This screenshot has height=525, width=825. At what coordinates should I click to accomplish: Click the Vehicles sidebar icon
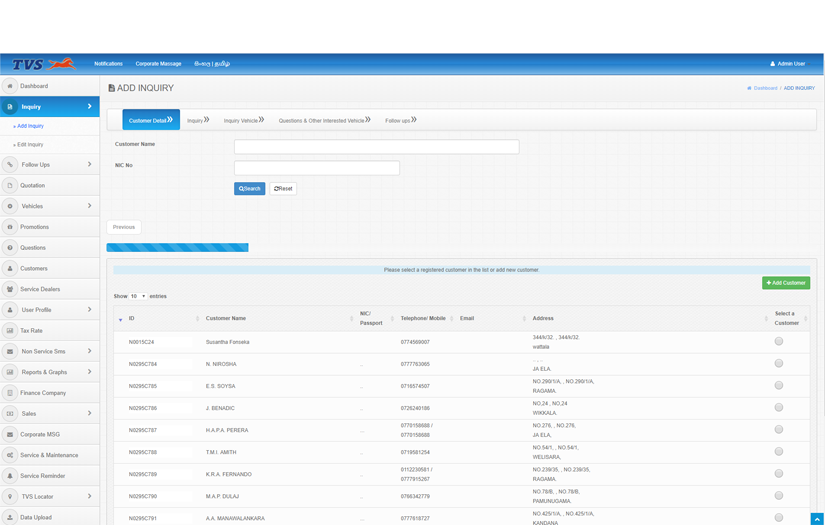coord(9,206)
